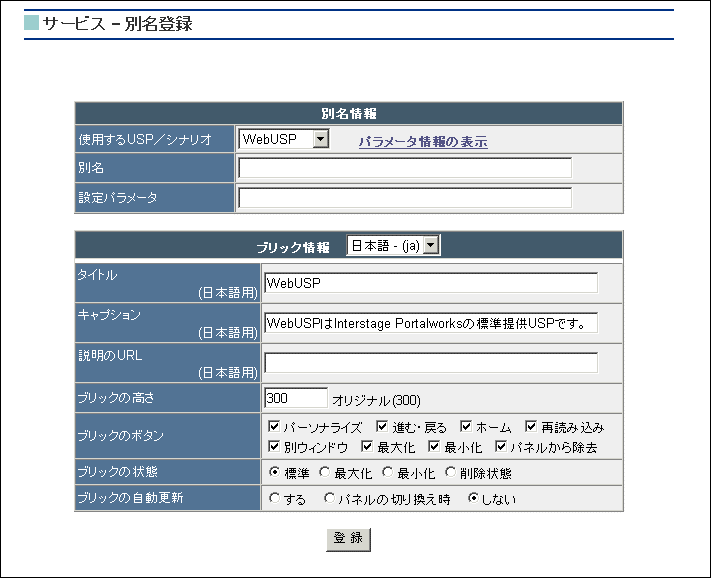Click the 別名情報 section header
Viewport: 711px width, 578px height.
coord(349,113)
